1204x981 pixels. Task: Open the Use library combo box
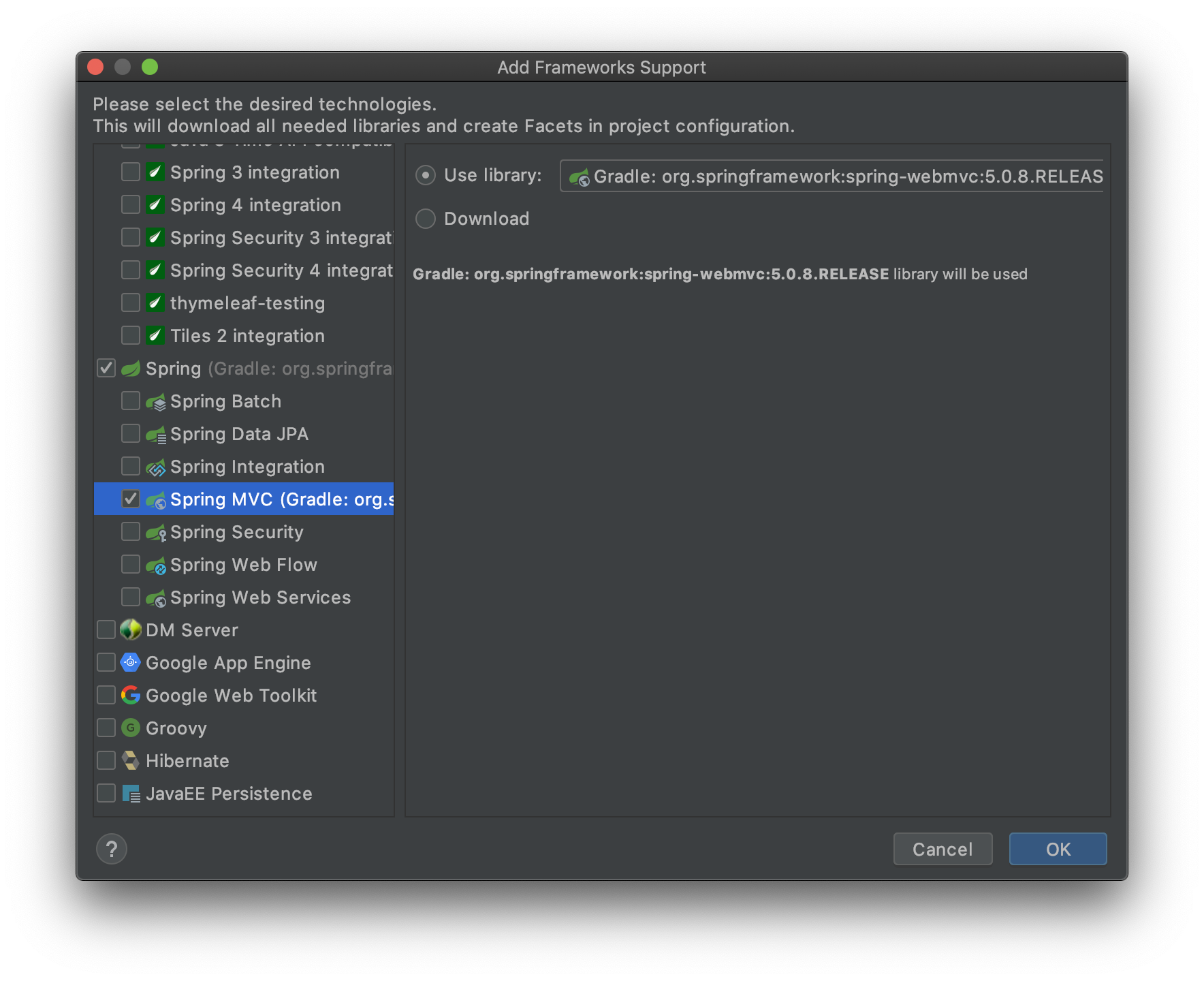(x=831, y=176)
